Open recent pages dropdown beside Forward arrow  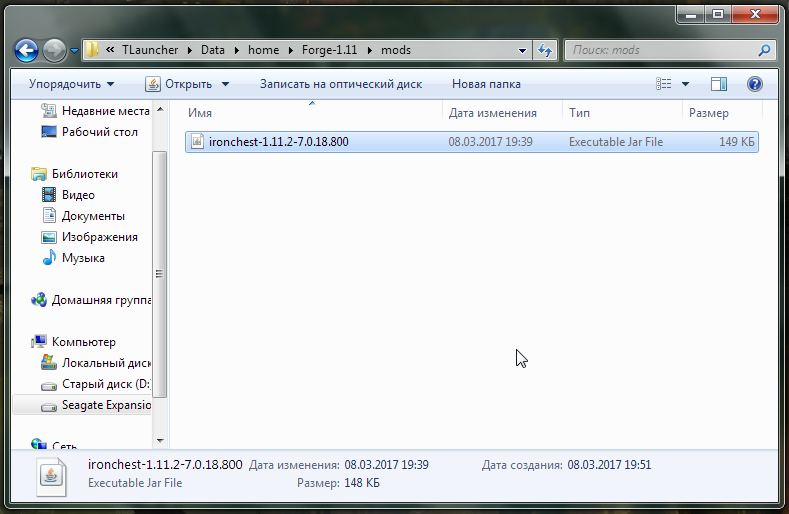pos(74,50)
